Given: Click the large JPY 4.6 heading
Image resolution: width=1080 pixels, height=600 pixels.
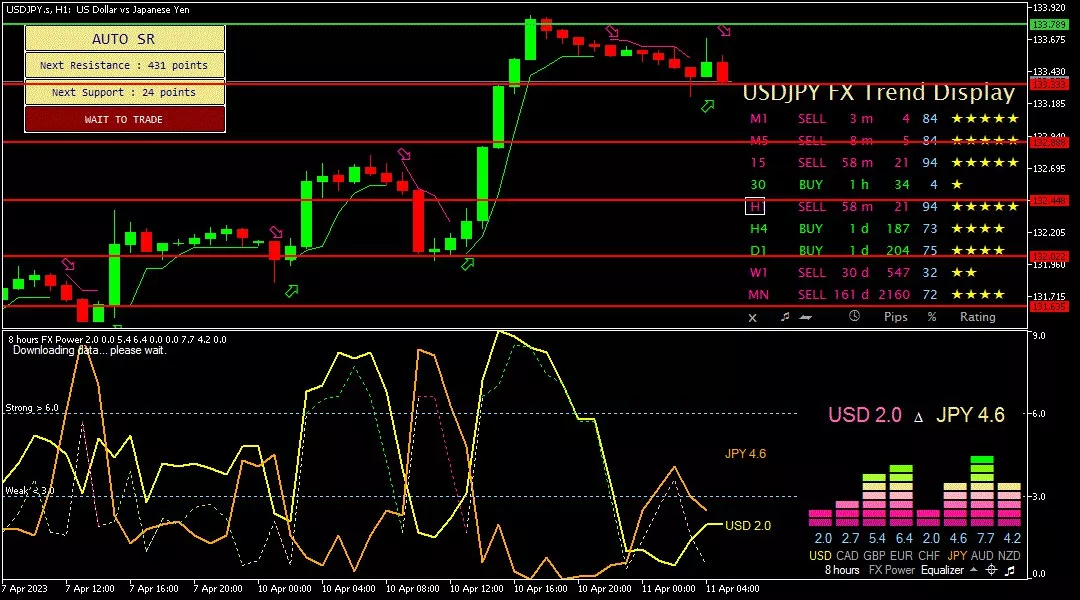Looking at the screenshot, I should (970, 415).
